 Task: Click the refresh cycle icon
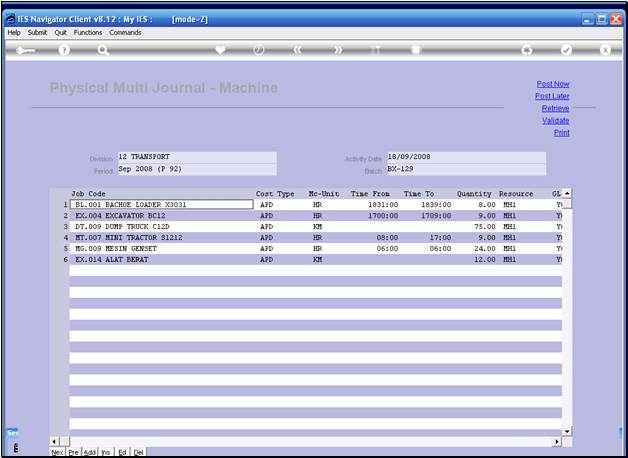pos(527,50)
